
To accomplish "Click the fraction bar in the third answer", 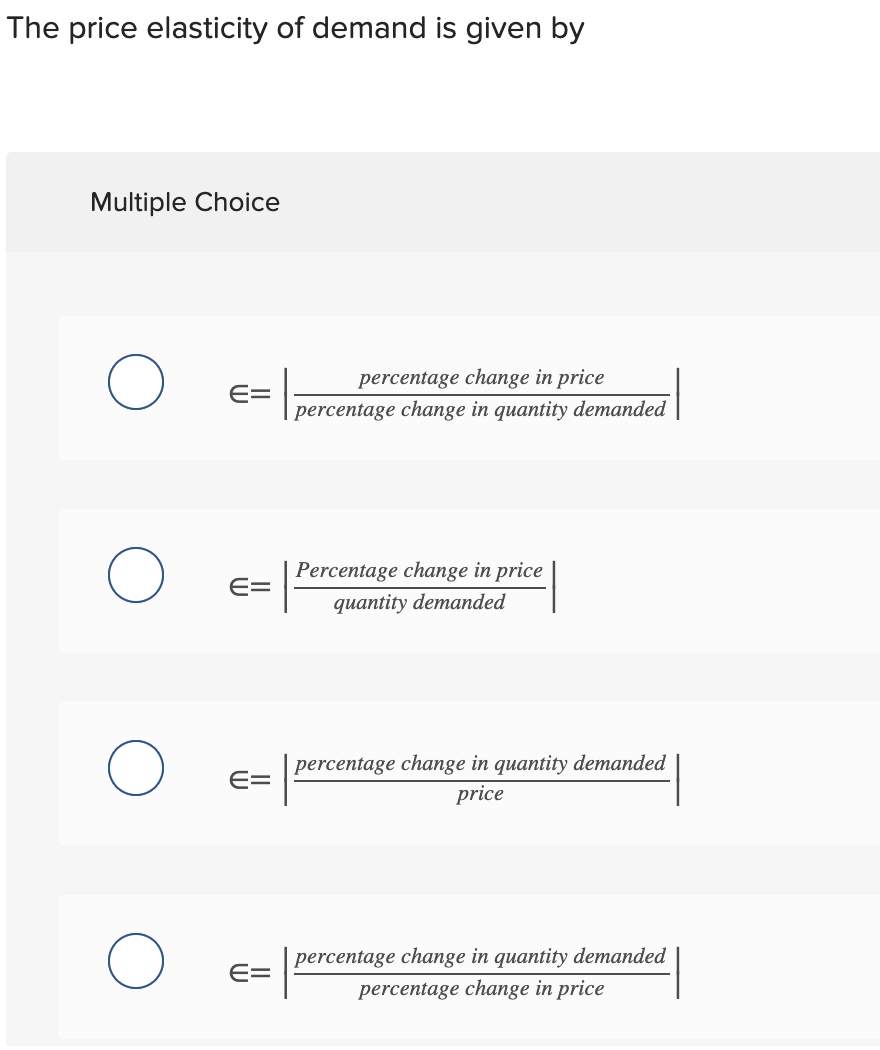I will [481, 778].
